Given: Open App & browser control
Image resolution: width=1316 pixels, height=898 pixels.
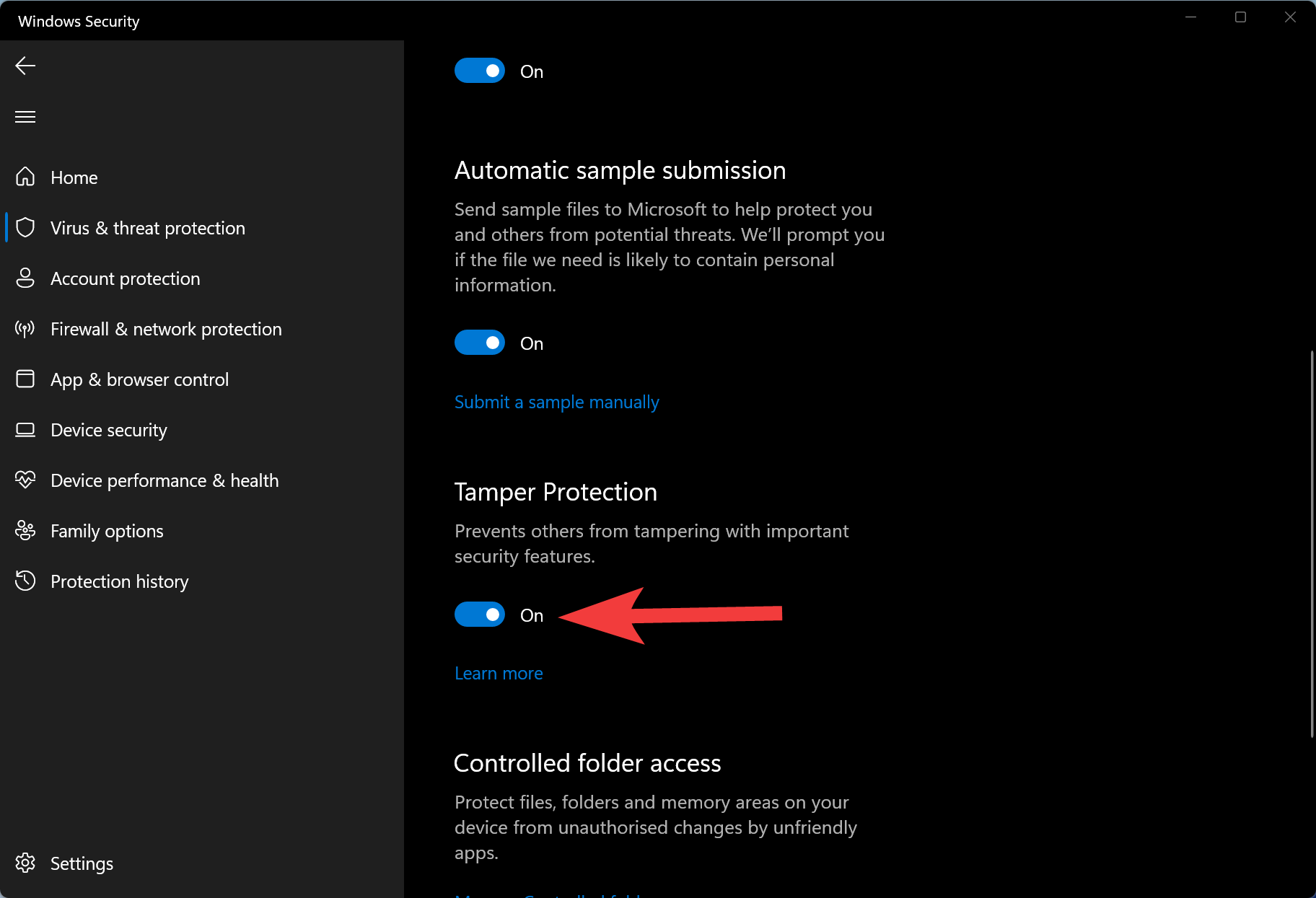Looking at the screenshot, I should [x=202, y=379].
